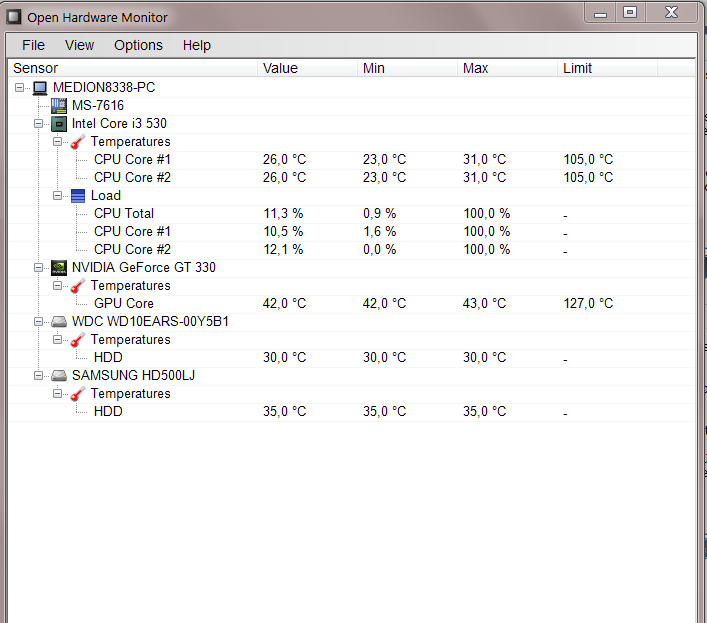Select the NVIDIA GeForce GT 330 row
The image size is (707, 623).
pyautogui.click(x=352, y=268)
